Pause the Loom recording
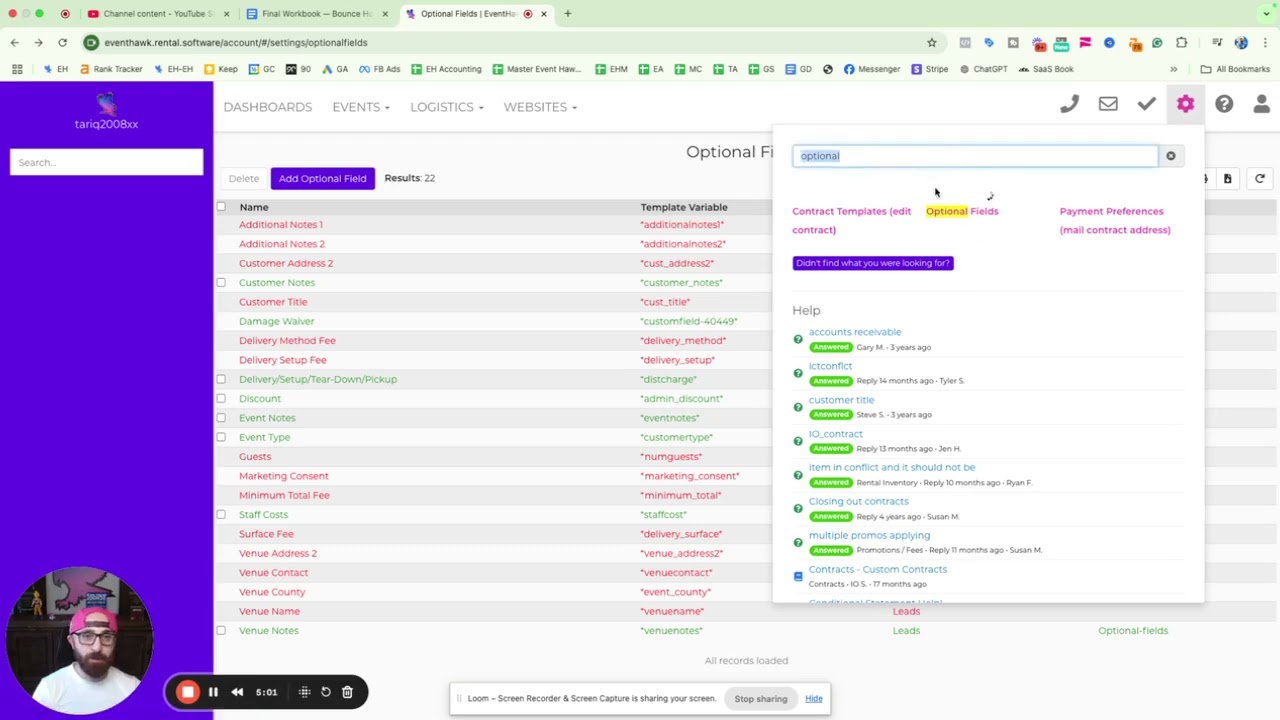This screenshot has height=720, width=1280. (x=213, y=692)
